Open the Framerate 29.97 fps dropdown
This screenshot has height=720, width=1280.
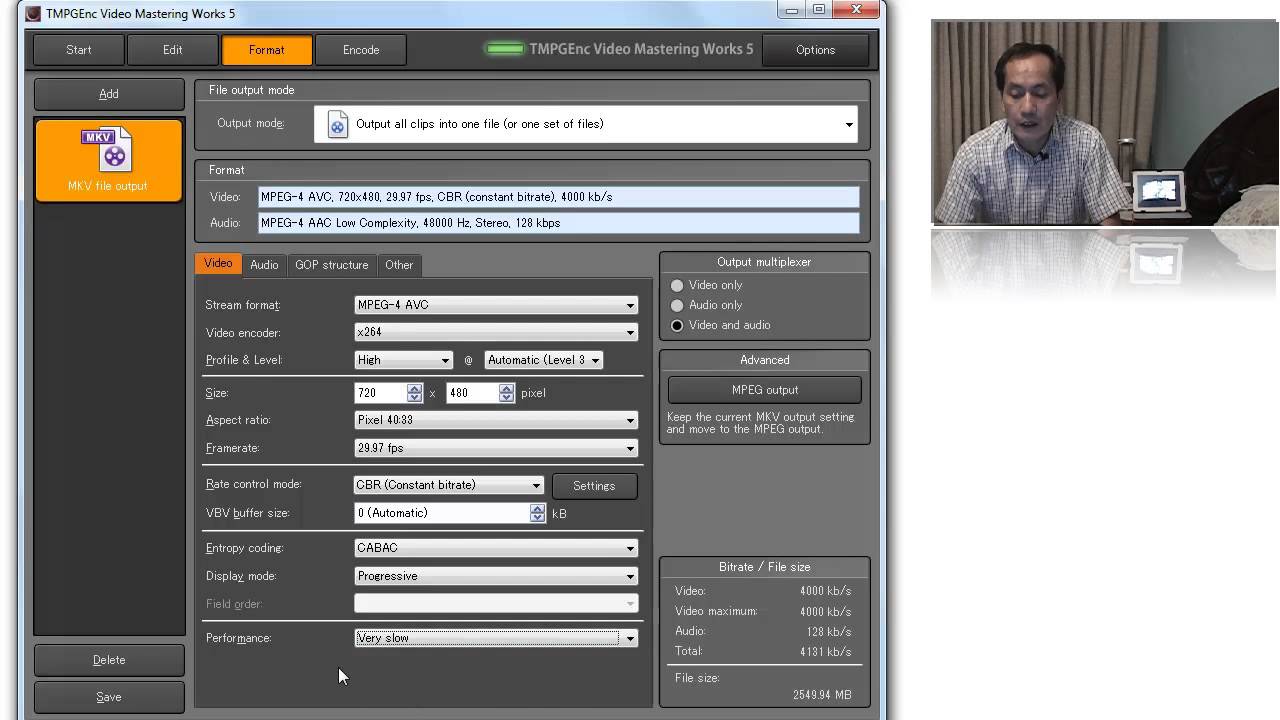496,448
